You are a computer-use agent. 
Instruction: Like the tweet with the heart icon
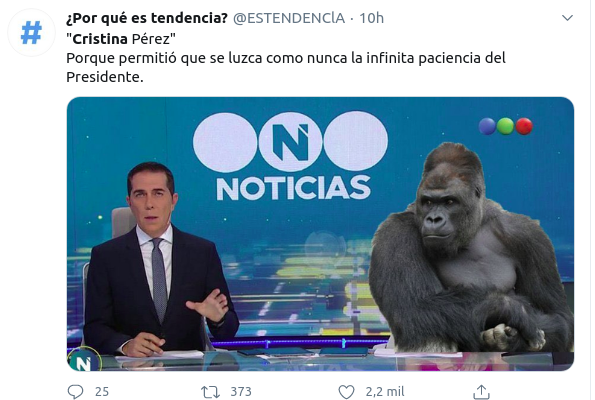[346, 392]
